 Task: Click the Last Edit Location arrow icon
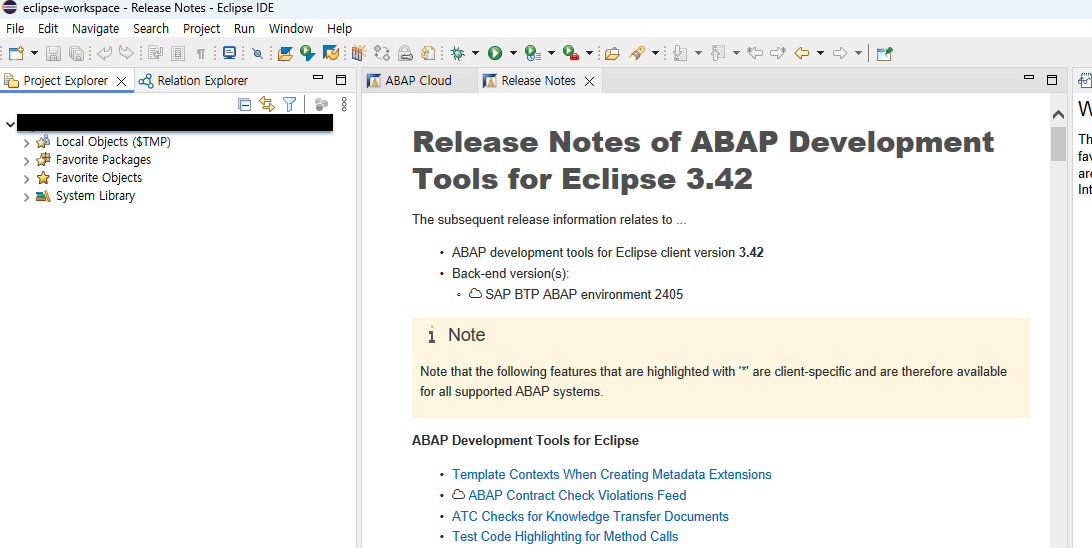pyautogui.click(x=755, y=53)
